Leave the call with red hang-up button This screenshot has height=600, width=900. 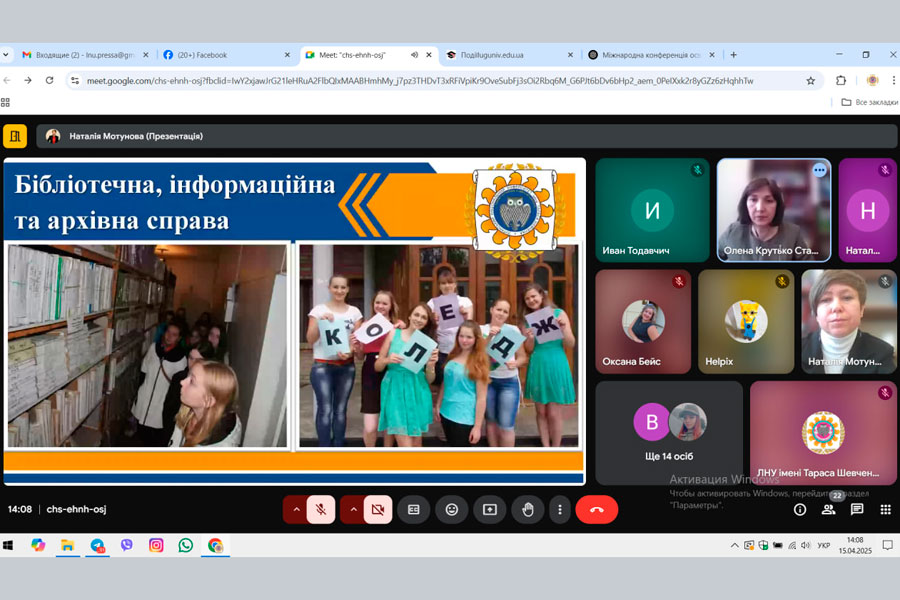point(597,509)
